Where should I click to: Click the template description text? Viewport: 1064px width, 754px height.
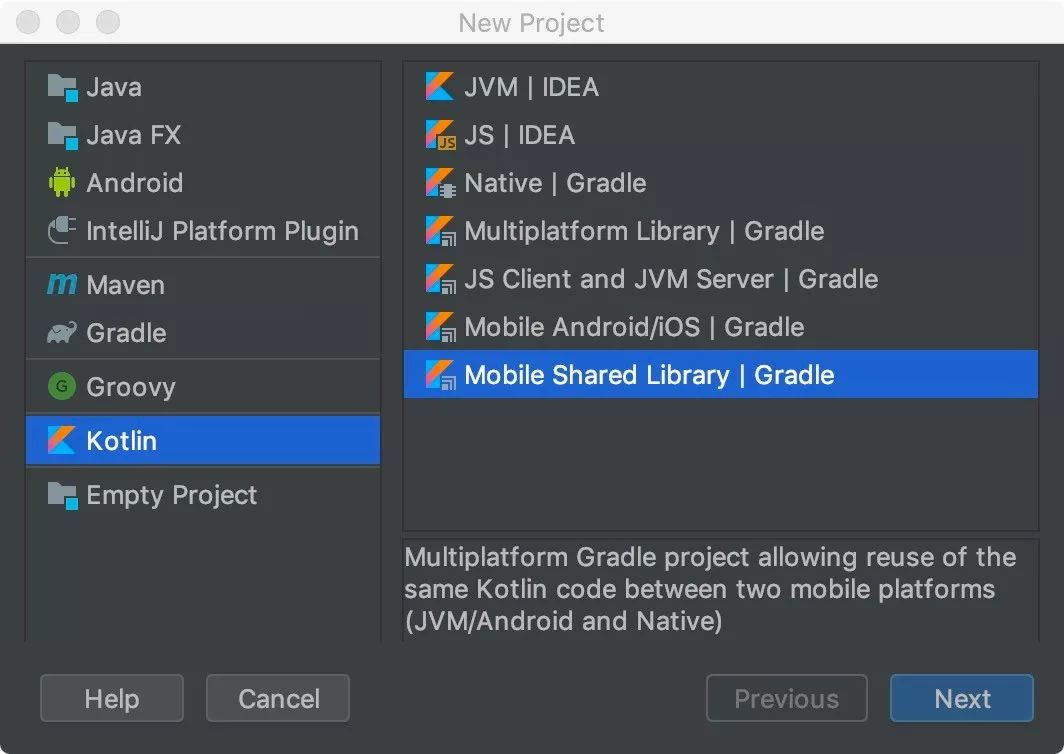pyautogui.click(x=710, y=589)
